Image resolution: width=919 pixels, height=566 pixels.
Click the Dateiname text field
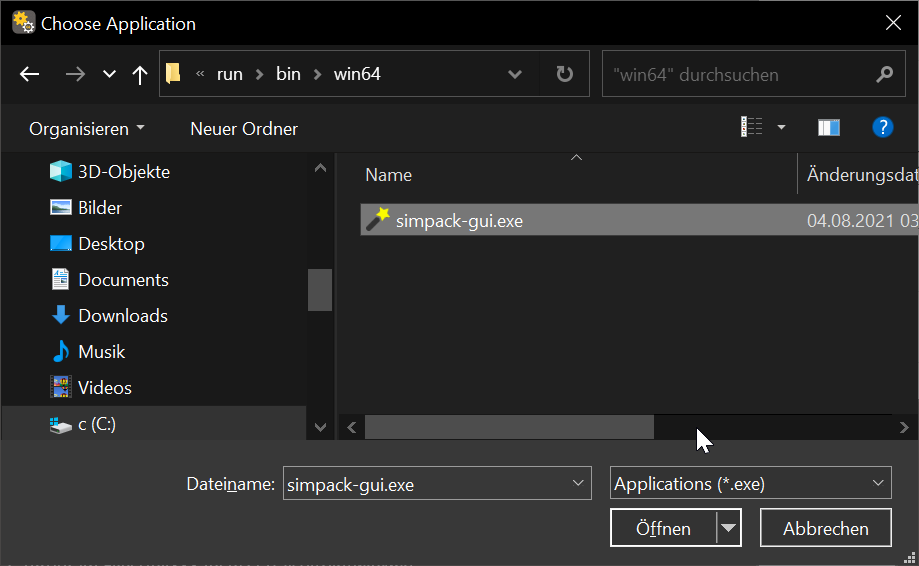click(437, 483)
